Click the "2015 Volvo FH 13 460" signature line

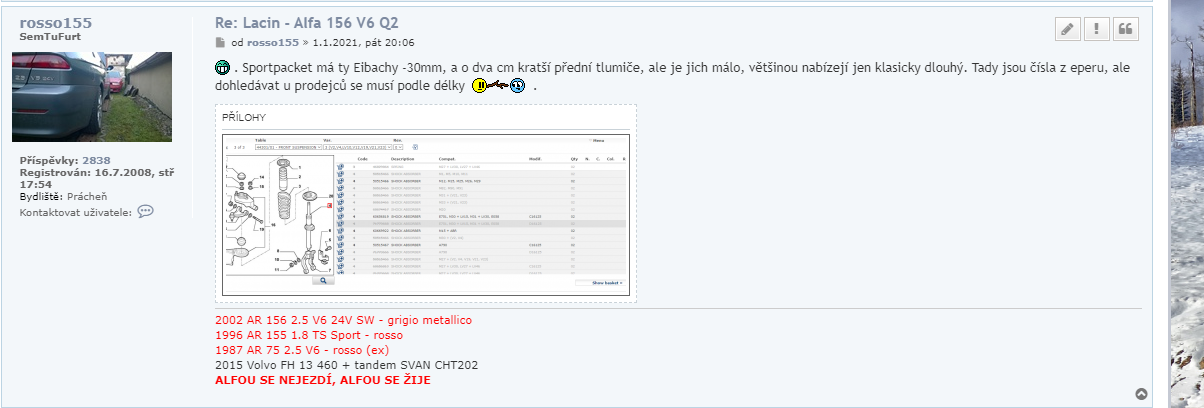(x=346, y=365)
